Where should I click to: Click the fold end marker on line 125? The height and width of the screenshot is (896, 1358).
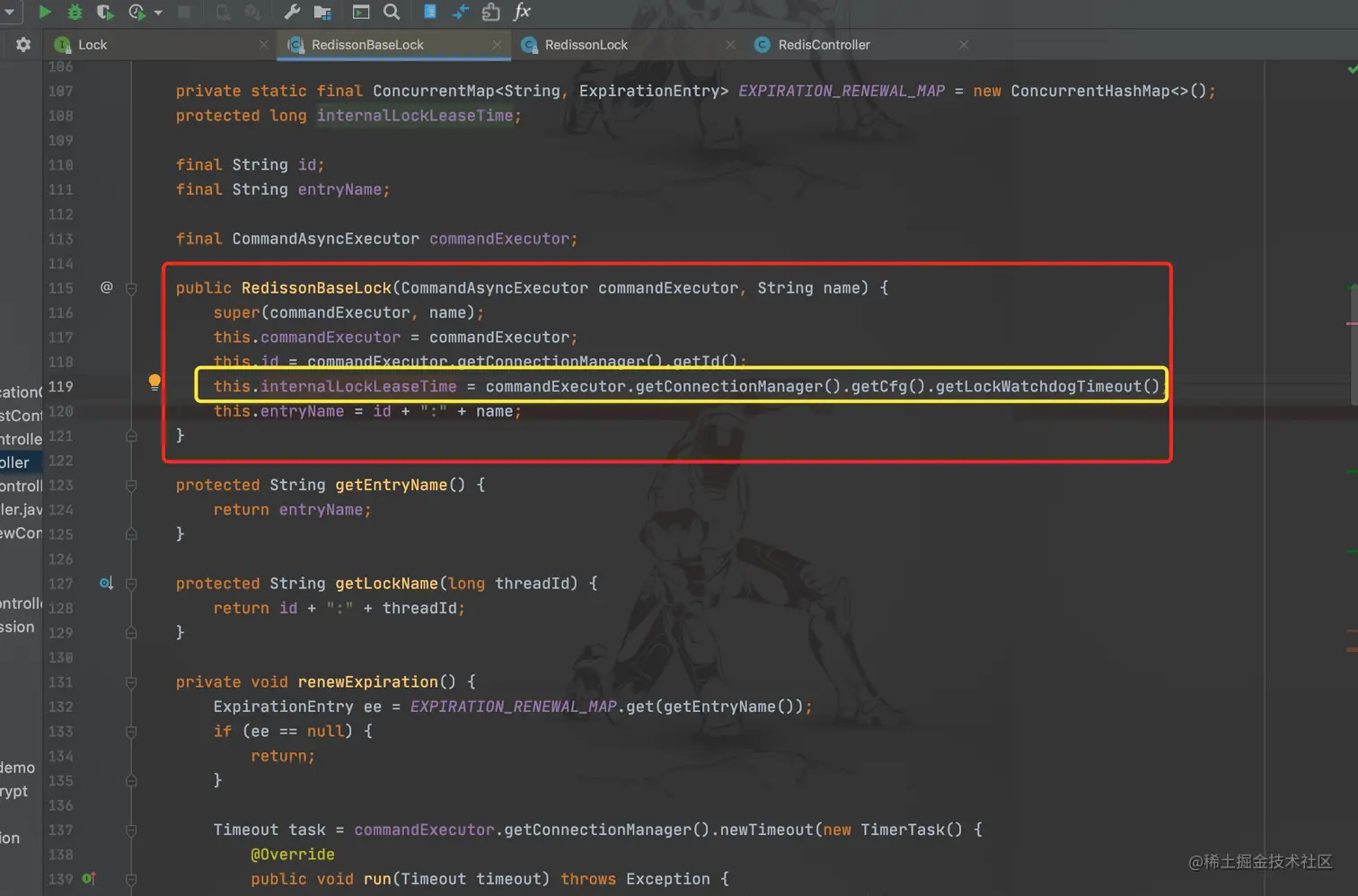click(x=131, y=534)
